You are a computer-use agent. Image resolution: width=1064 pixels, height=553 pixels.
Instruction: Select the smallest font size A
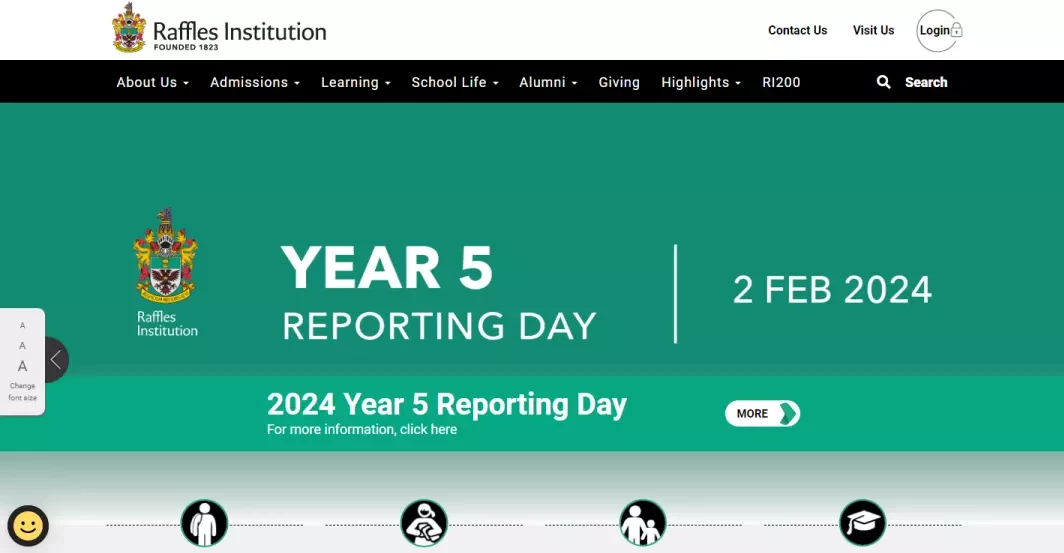pyautogui.click(x=22, y=326)
